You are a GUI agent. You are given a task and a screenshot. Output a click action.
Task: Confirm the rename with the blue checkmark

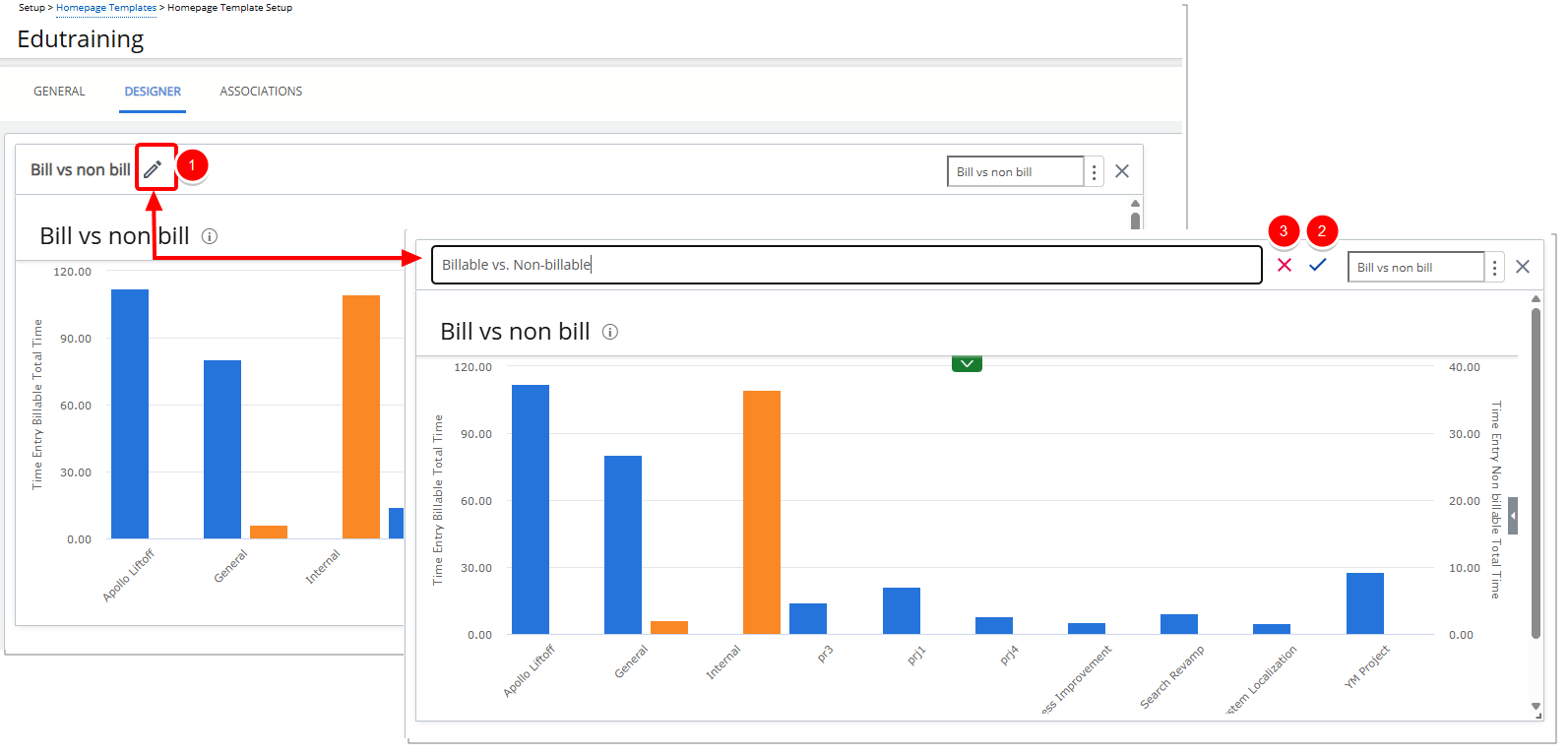click(x=1317, y=265)
